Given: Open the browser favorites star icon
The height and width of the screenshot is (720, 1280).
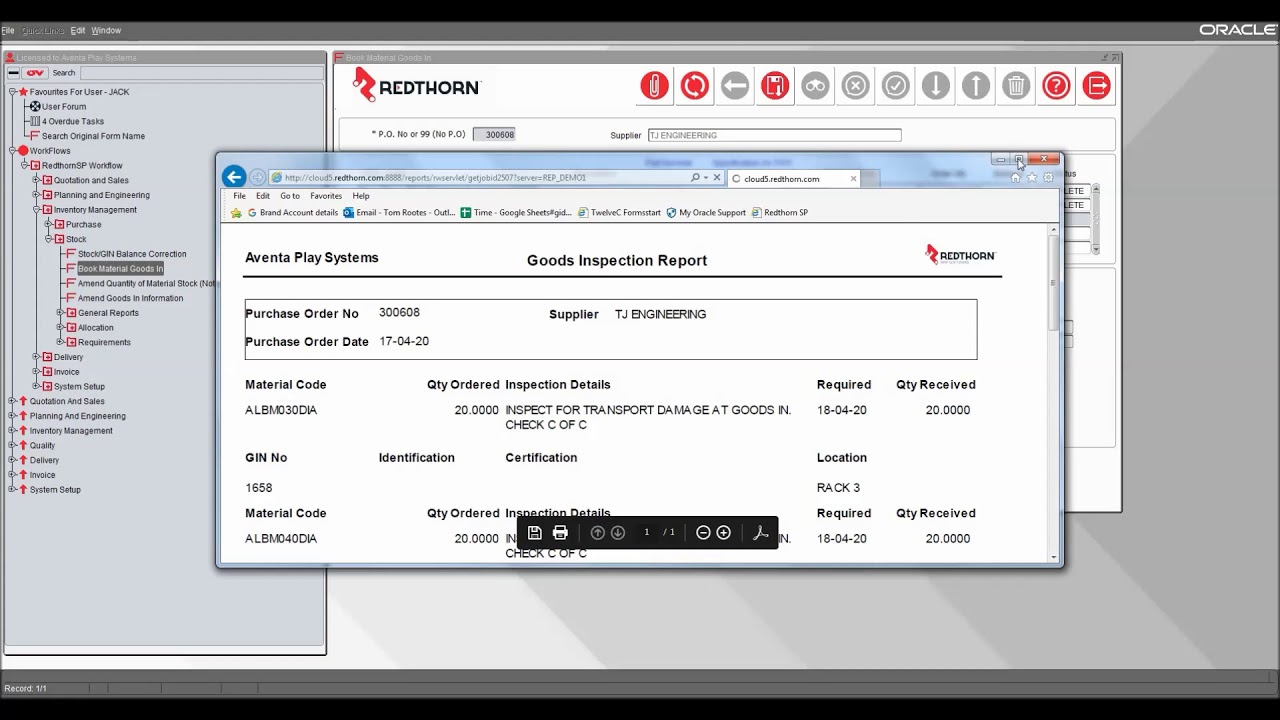Looking at the screenshot, I should 1032,178.
